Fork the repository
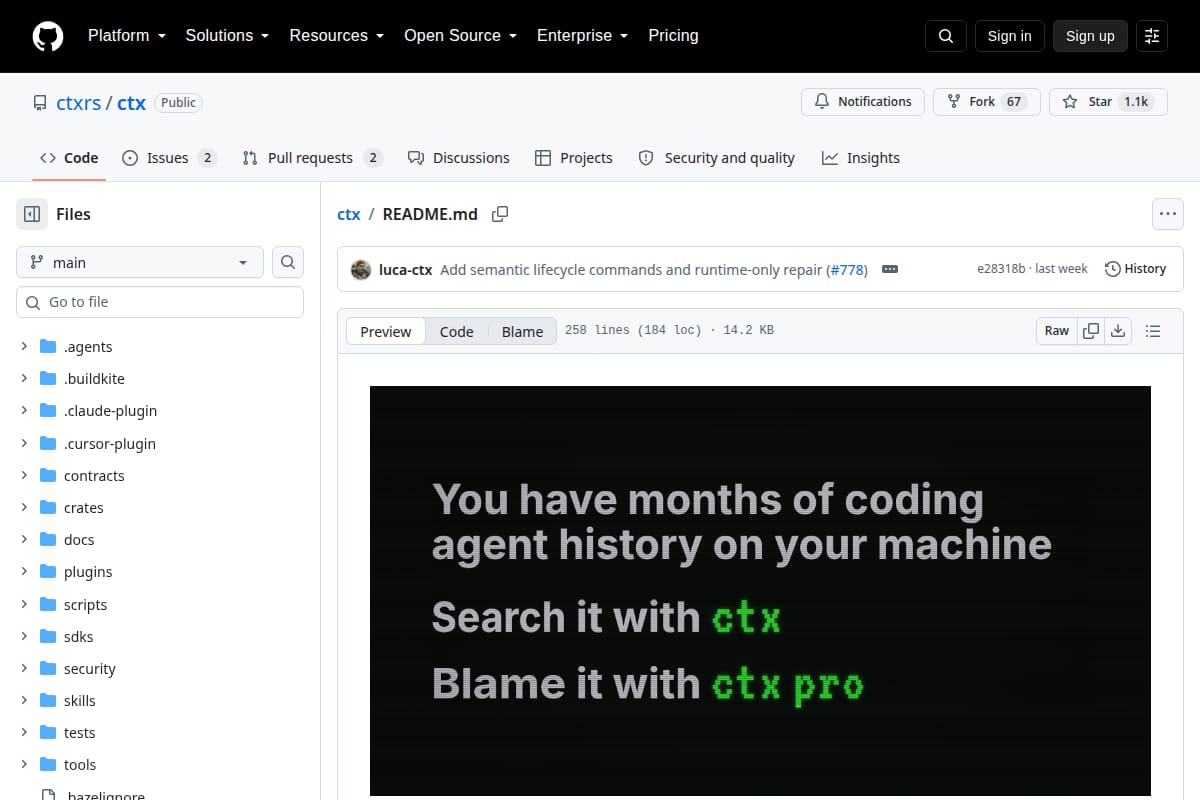The width and height of the screenshot is (1200, 800). (987, 102)
